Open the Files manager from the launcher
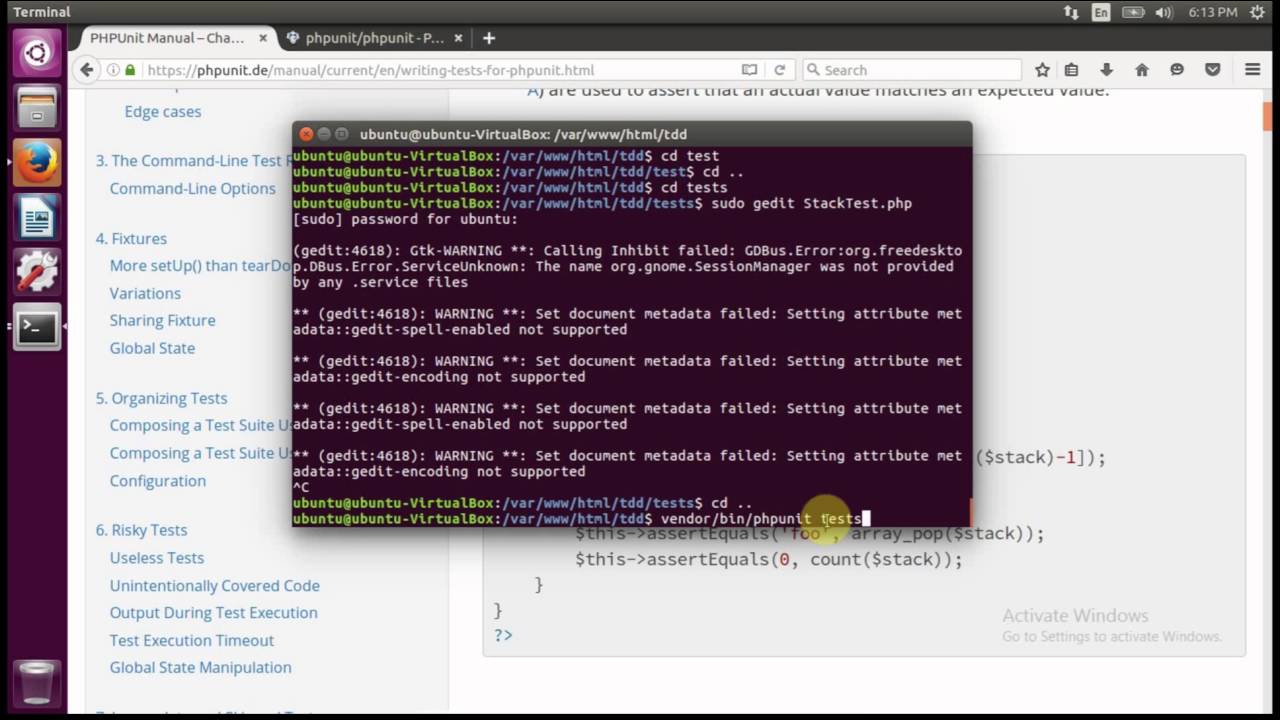The image size is (1280, 720). (x=37, y=107)
